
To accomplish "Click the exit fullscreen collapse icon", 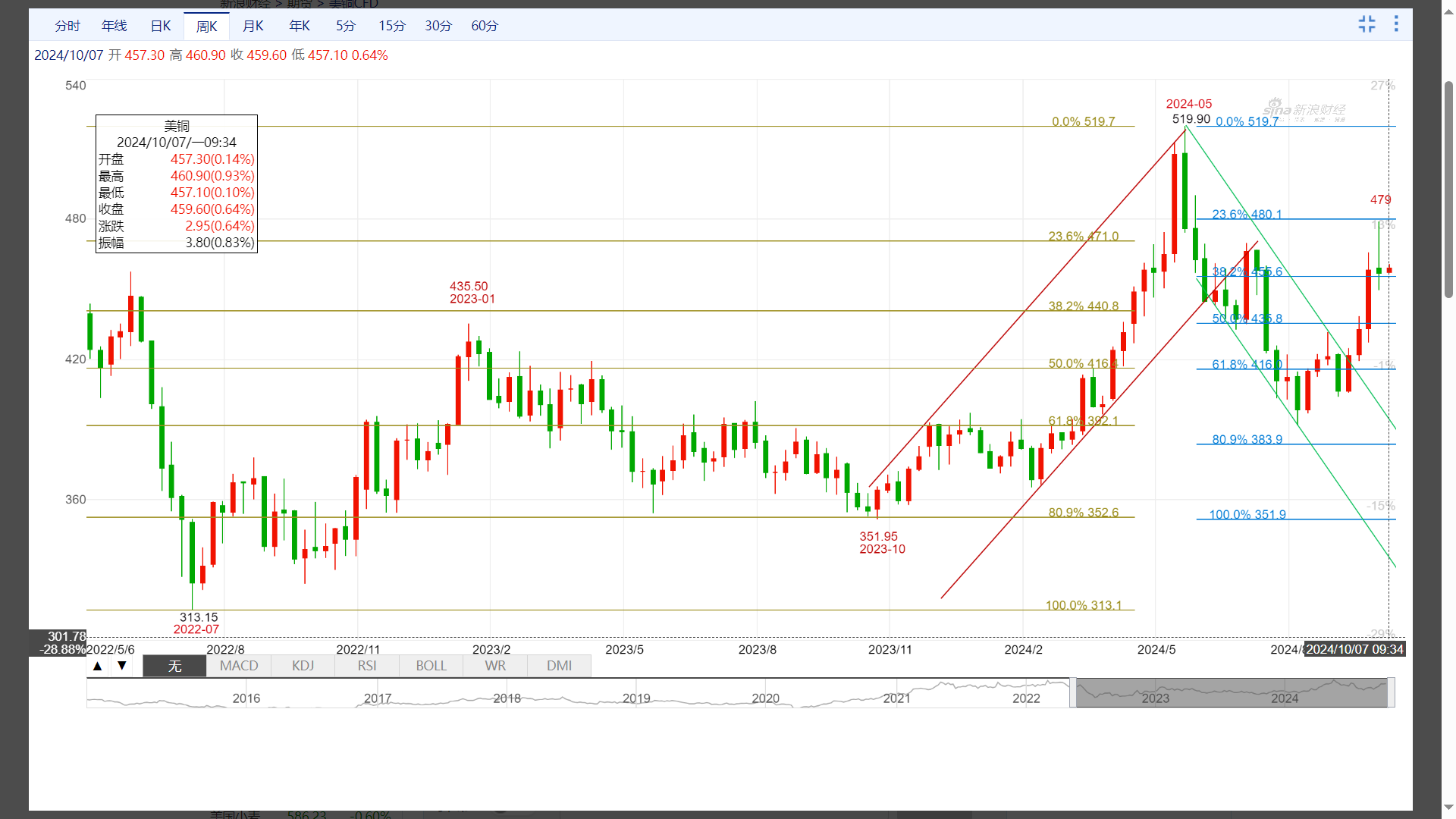I will click(x=1367, y=24).
